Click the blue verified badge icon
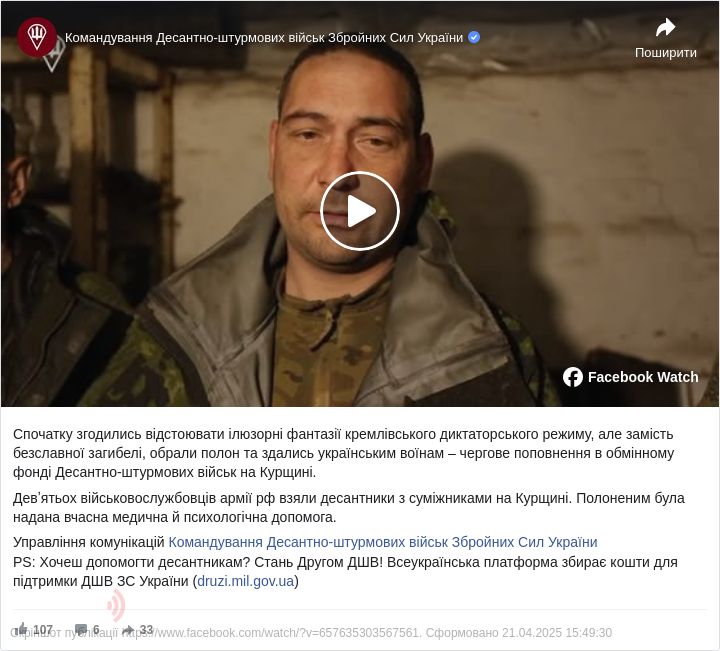Viewport: 720px width, 651px height. click(474, 37)
